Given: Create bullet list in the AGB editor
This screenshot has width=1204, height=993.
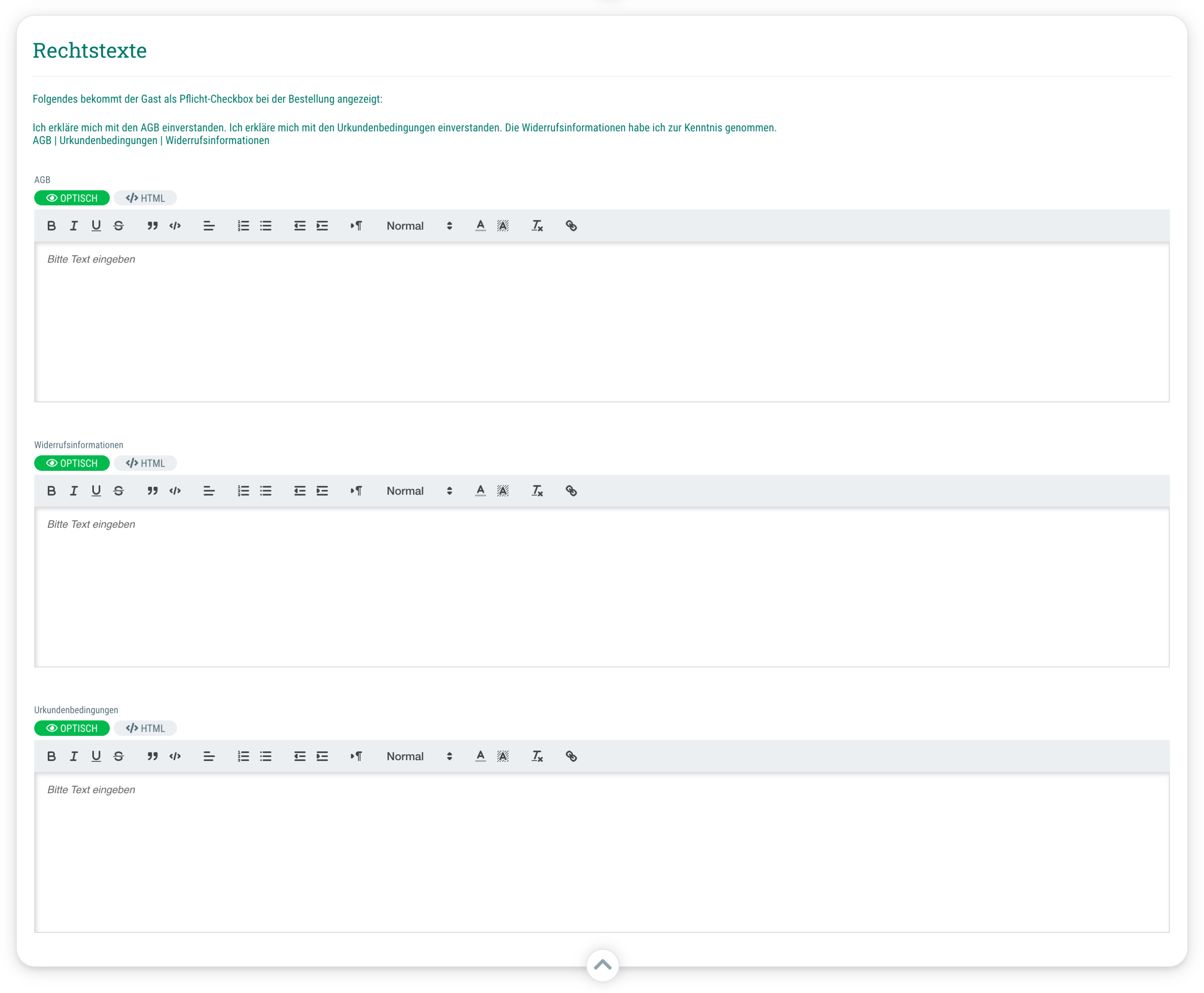Looking at the screenshot, I should 265,226.
